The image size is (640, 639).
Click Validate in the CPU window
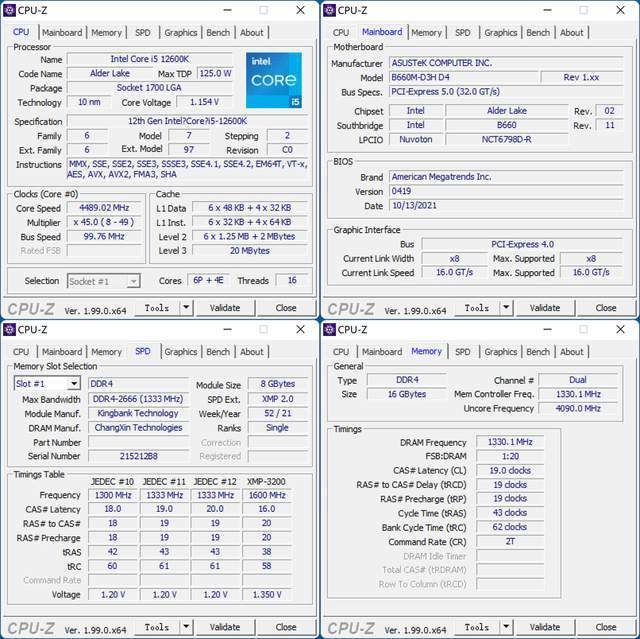(x=225, y=308)
